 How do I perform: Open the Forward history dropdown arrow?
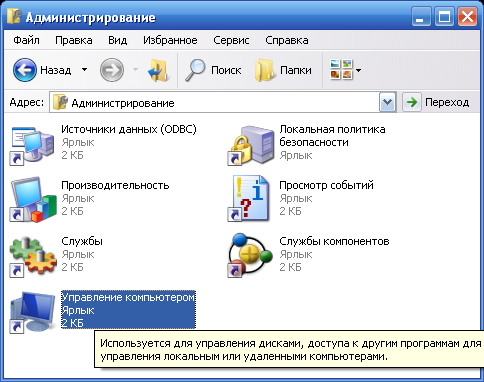135,70
